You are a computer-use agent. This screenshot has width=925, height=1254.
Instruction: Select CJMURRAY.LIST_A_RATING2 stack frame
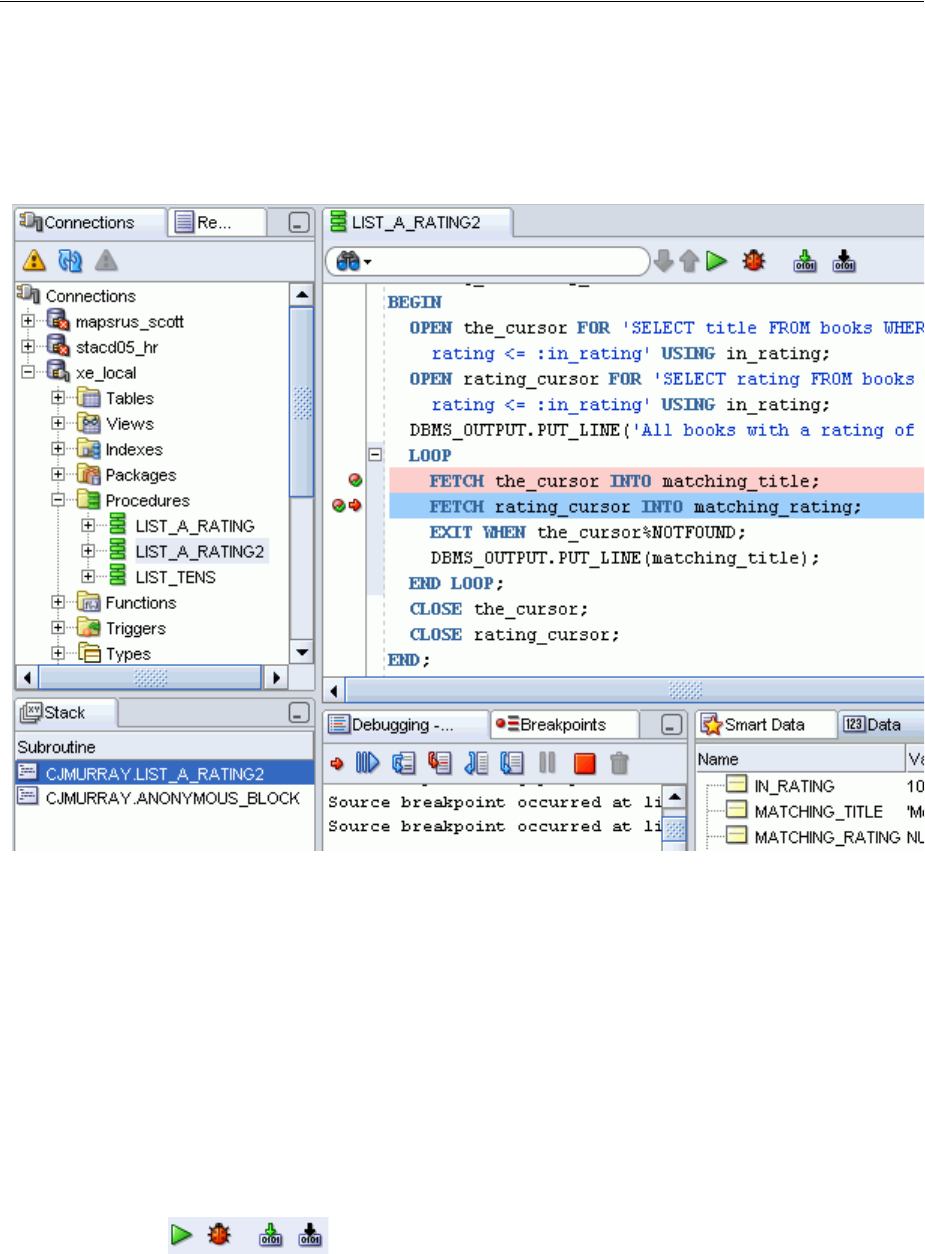(x=165, y=772)
